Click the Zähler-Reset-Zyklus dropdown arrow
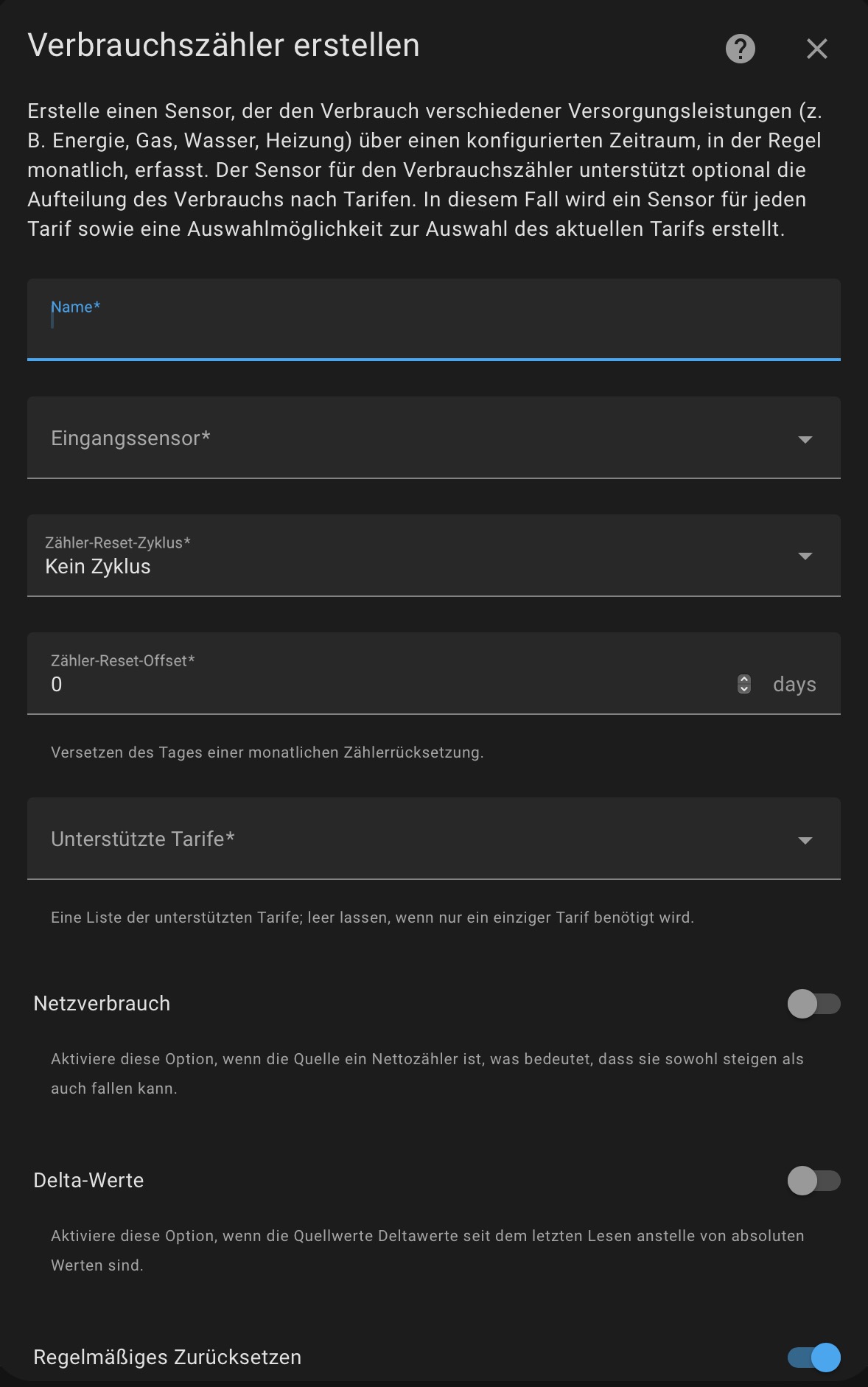This screenshot has width=868, height=1387. (805, 556)
